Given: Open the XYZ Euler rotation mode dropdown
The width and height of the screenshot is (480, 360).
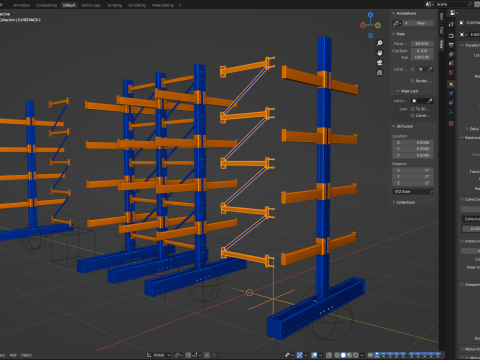Looking at the screenshot, I should pos(413,192).
